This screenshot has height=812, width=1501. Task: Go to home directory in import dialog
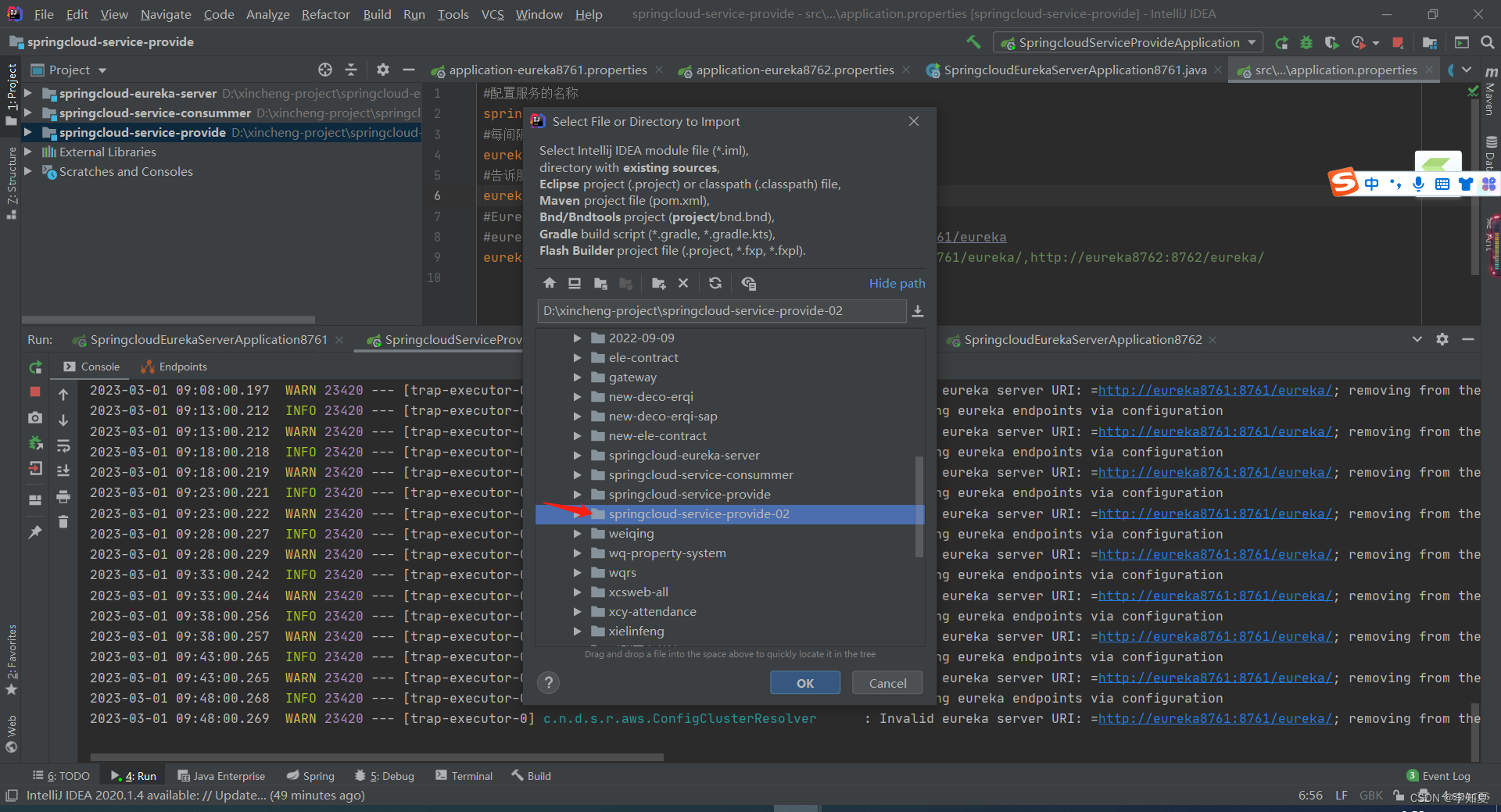click(x=550, y=283)
